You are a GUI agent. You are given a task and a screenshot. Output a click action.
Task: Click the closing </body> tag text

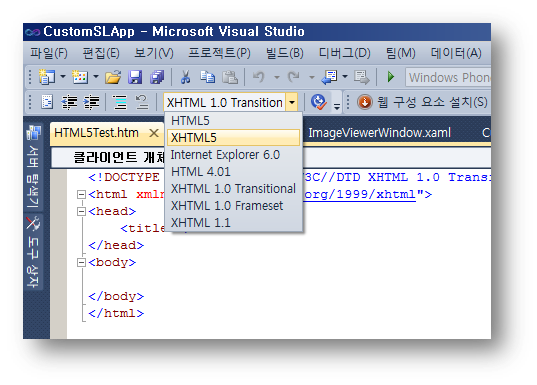(x=116, y=297)
